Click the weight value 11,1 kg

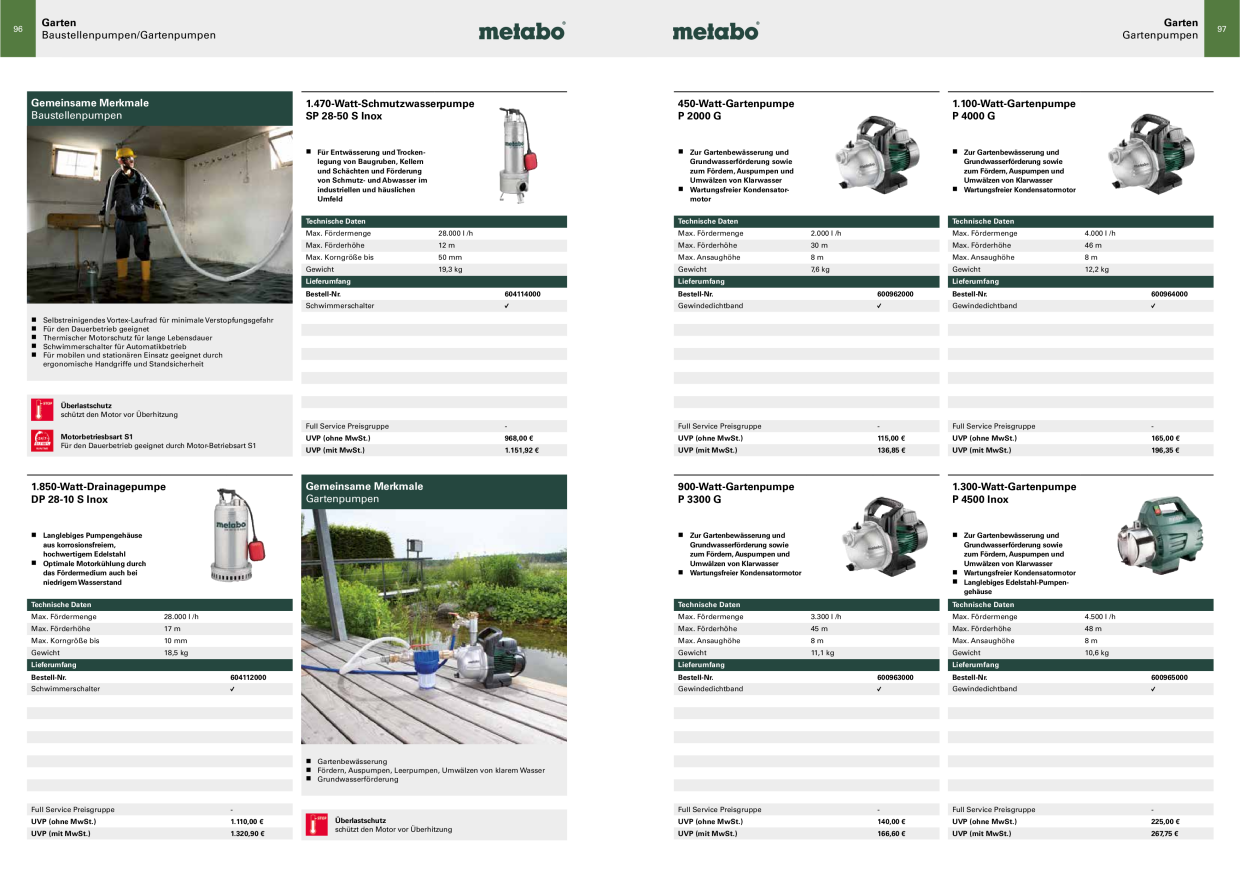click(822, 652)
